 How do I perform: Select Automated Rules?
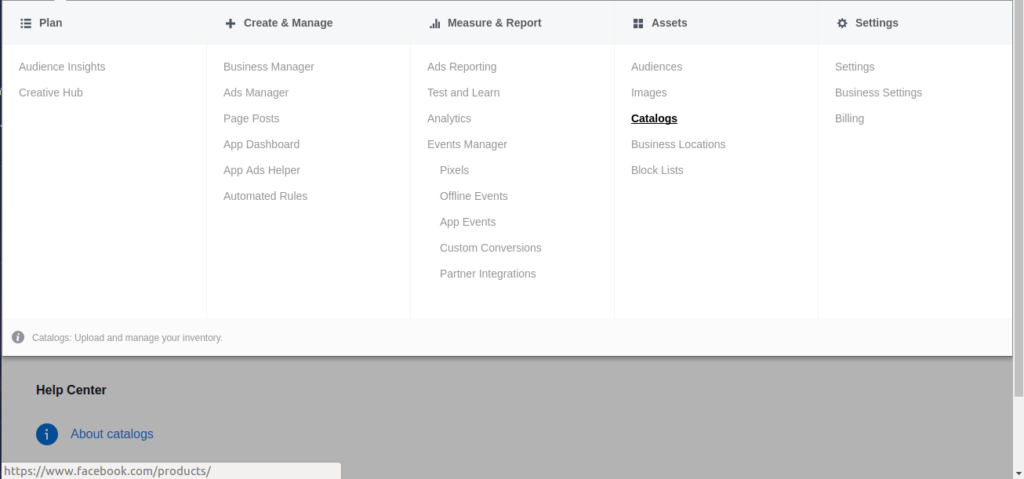265,196
